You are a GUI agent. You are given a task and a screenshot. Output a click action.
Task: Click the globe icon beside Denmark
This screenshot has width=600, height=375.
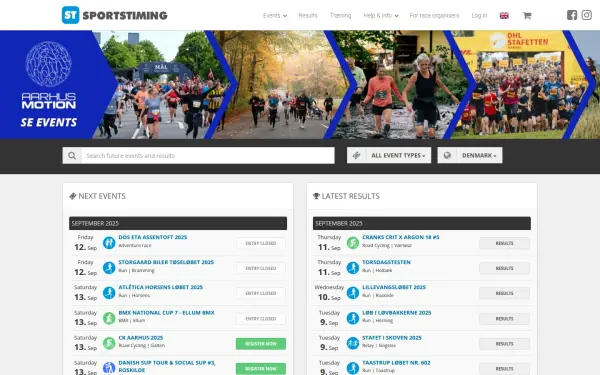click(x=447, y=155)
